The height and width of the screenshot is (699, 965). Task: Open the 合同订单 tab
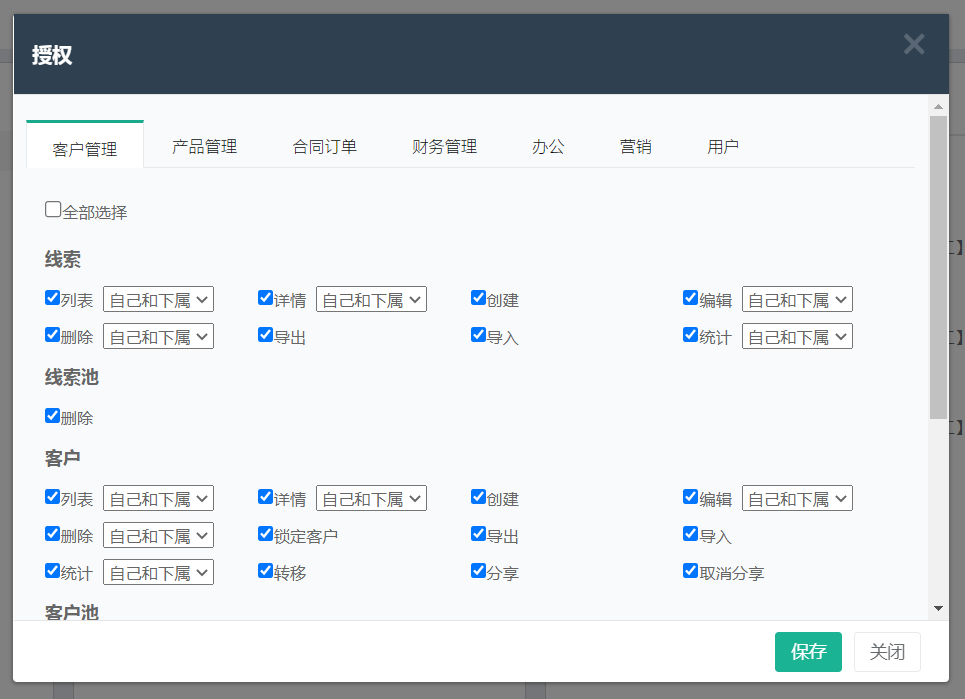[x=324, y=146]
